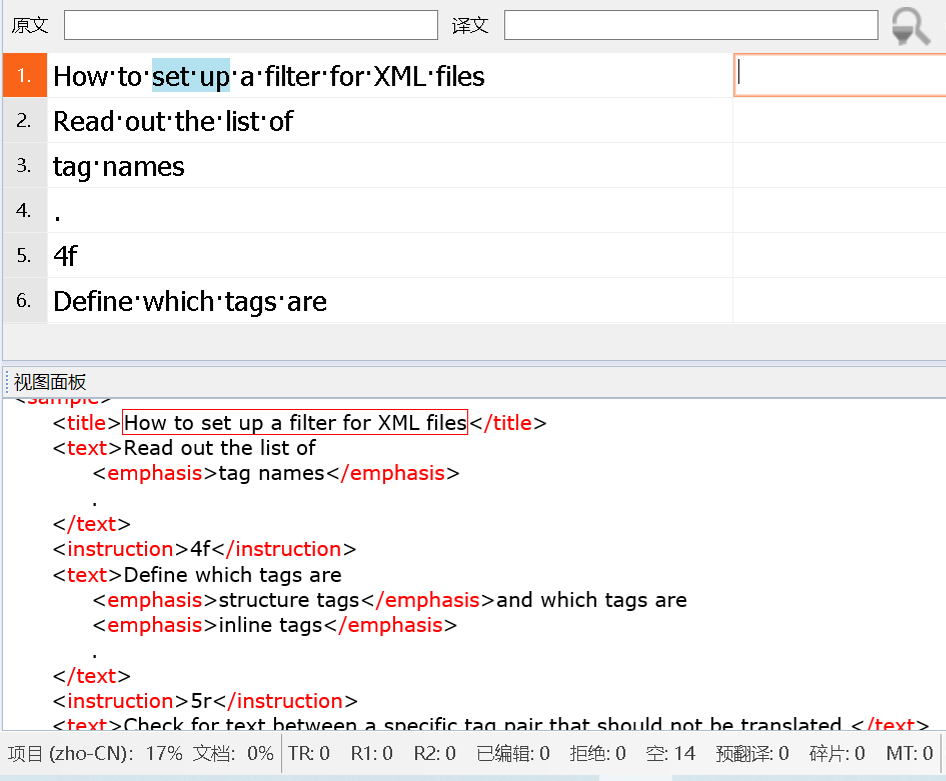This screenshot has width=946, height=781.
Task: Select segment number 3 row header
Action: point(25,165)
